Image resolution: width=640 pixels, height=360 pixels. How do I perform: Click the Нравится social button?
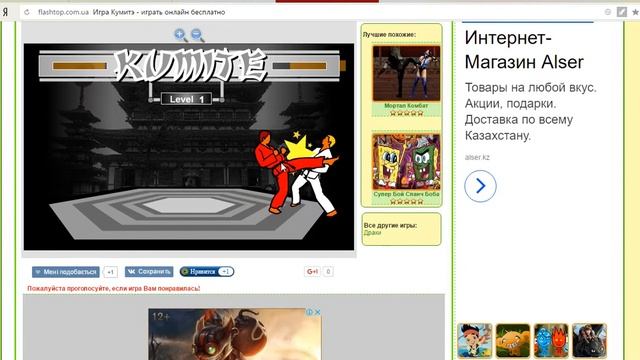point(207,271)
